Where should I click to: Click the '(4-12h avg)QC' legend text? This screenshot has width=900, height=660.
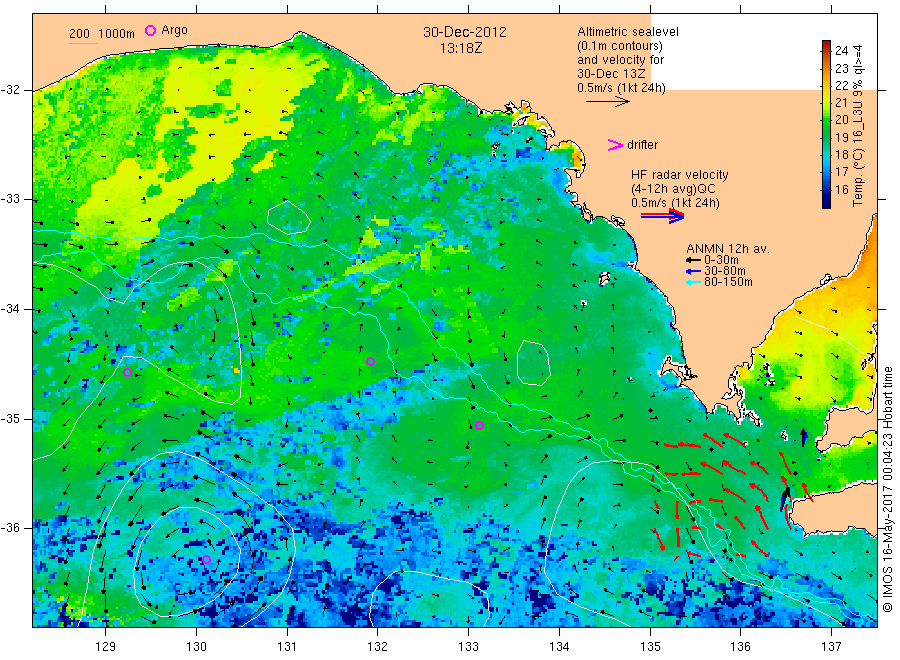click(x=673, y=189)
